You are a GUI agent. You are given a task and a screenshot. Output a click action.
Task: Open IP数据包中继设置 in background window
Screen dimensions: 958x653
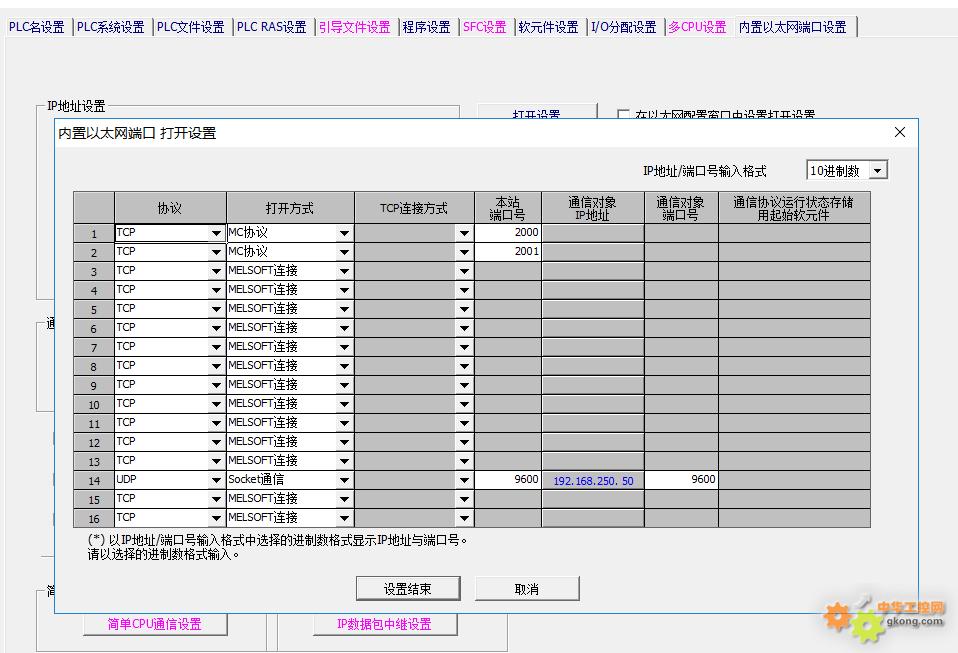(384, 624)
